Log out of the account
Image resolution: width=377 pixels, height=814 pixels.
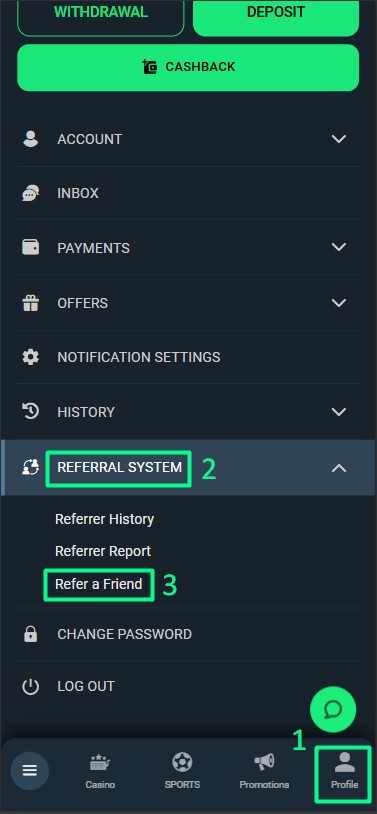[188, 687]
